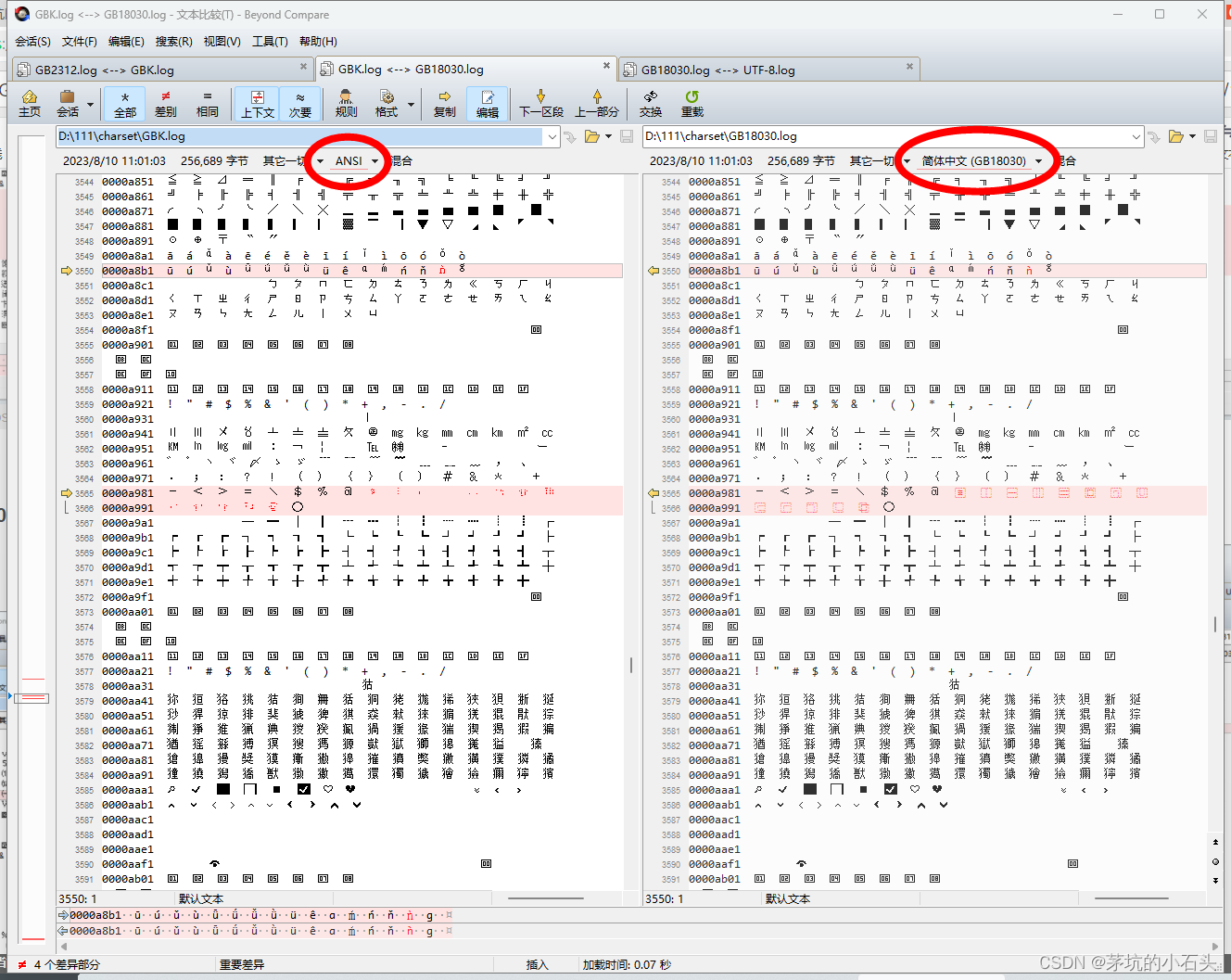The width and height of the screenshot is (1231, 980).
Task: Open the 格式 format icon
Action: pyautogui.click(x=387, y=103)
